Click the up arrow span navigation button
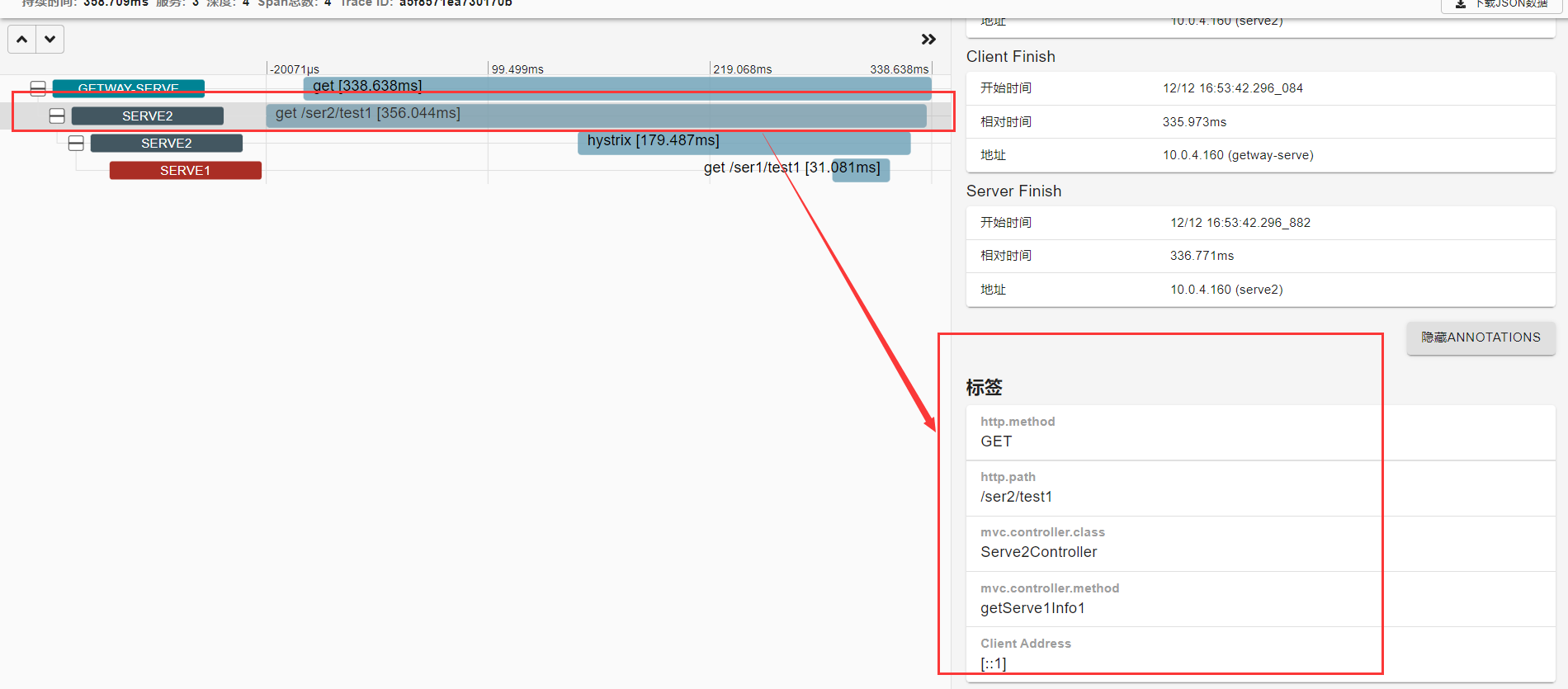The width and height of the screenshot is (1568, 689). 22,39
